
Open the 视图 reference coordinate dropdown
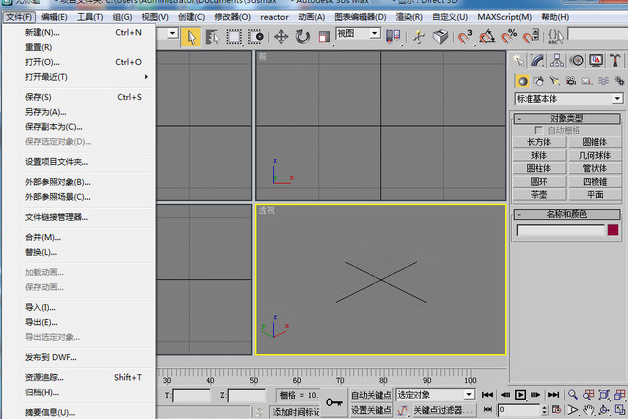click(358, 33)
